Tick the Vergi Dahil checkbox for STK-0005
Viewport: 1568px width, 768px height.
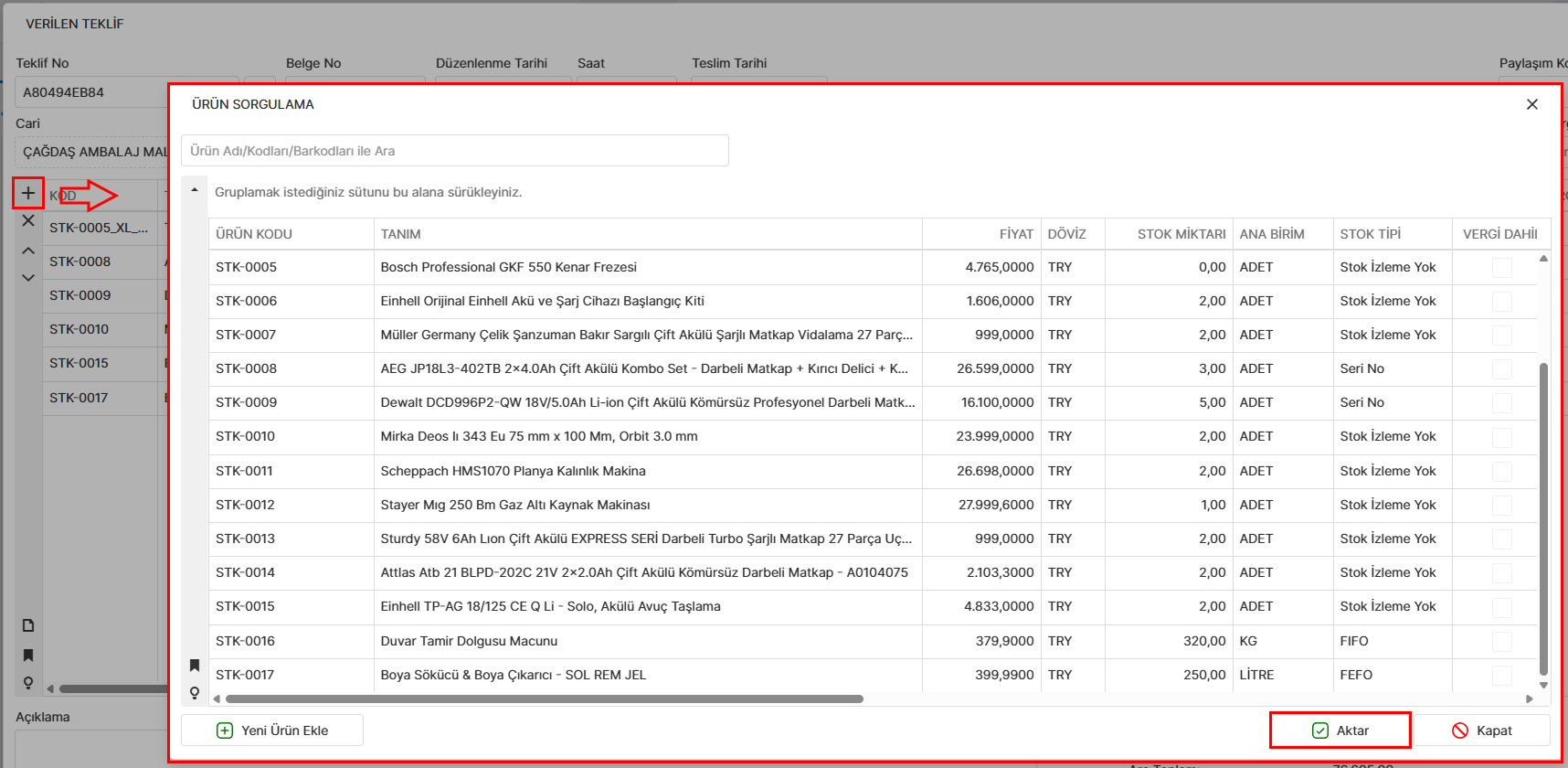click(x=1501, y=268)
